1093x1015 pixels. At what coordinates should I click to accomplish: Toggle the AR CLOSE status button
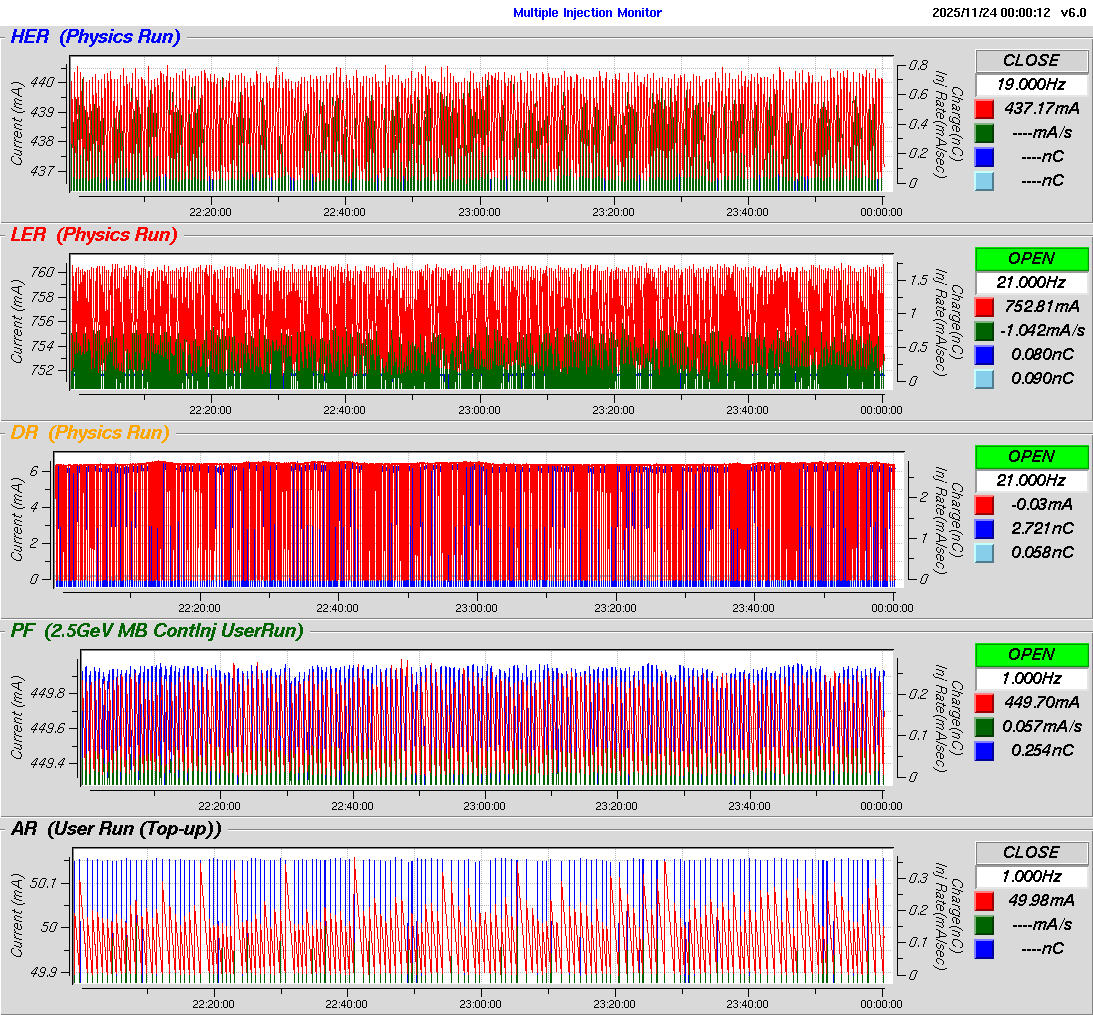click(x=1031, y=852)
